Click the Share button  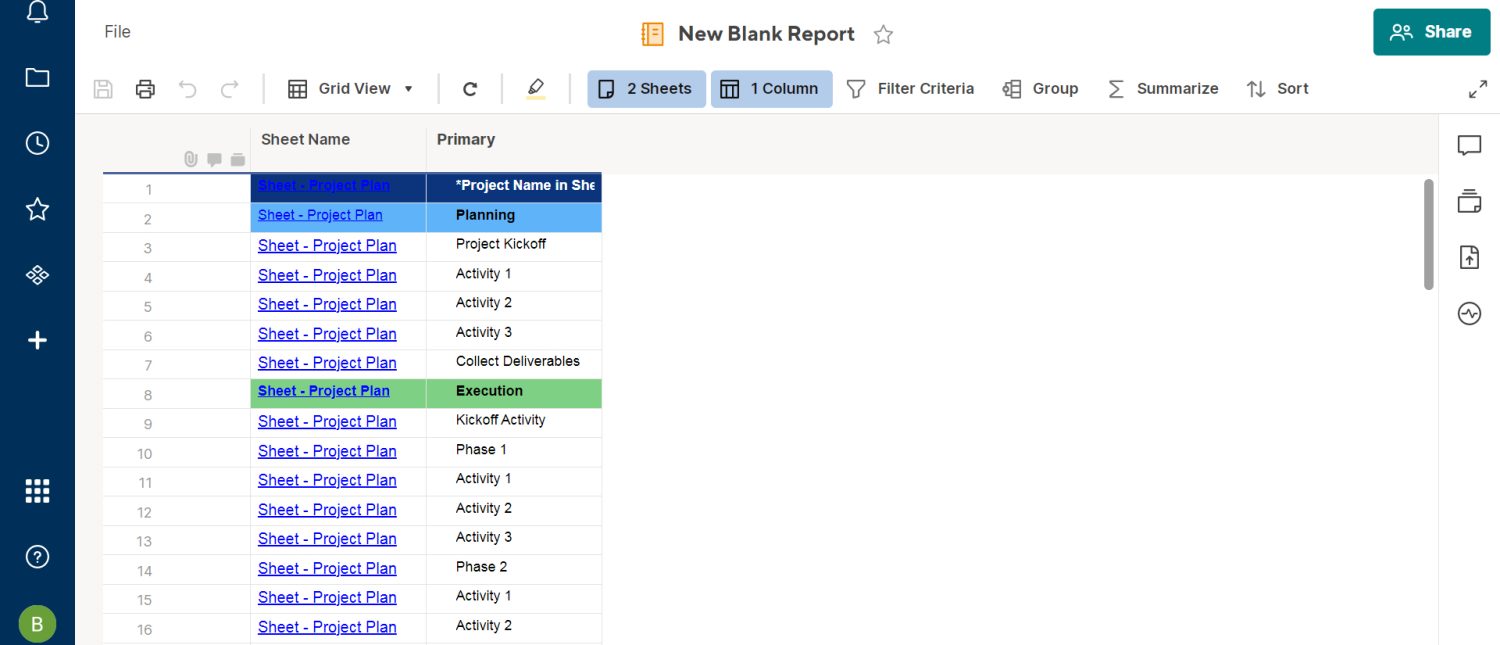click(x=1431, y=32)
